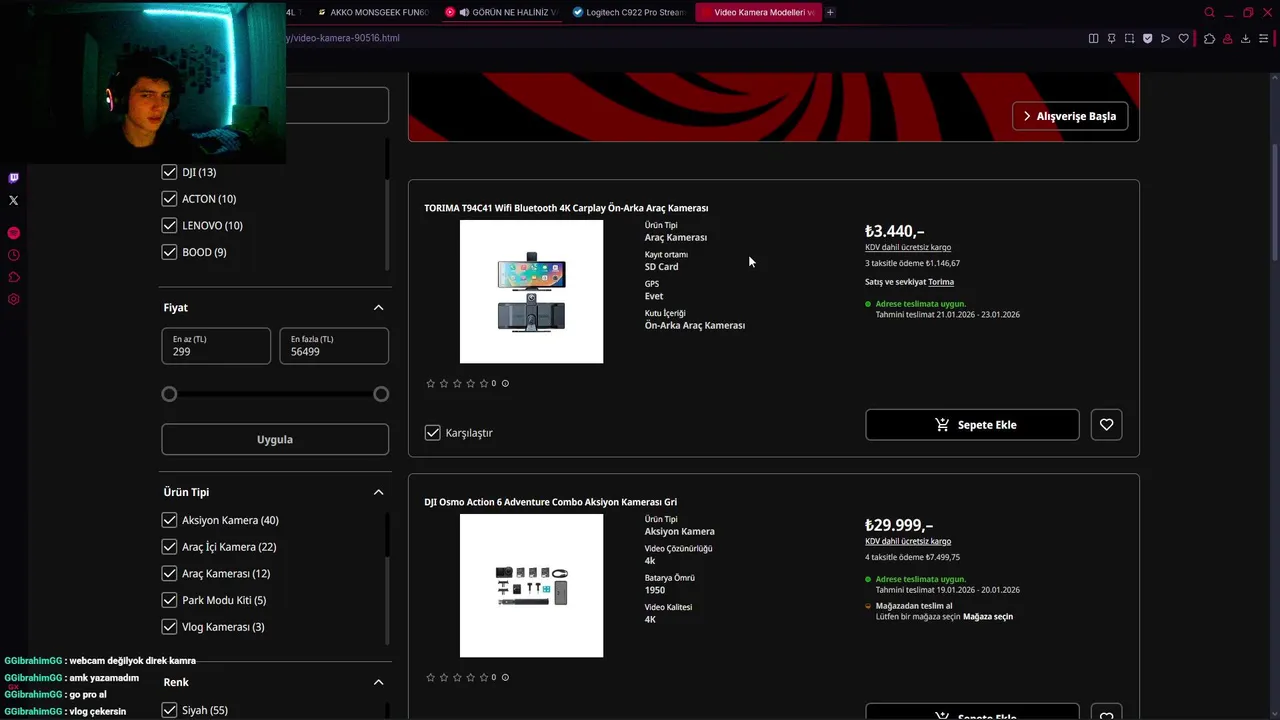
Task: Click the TORIMA rating stars
Action: coord(457,383)
